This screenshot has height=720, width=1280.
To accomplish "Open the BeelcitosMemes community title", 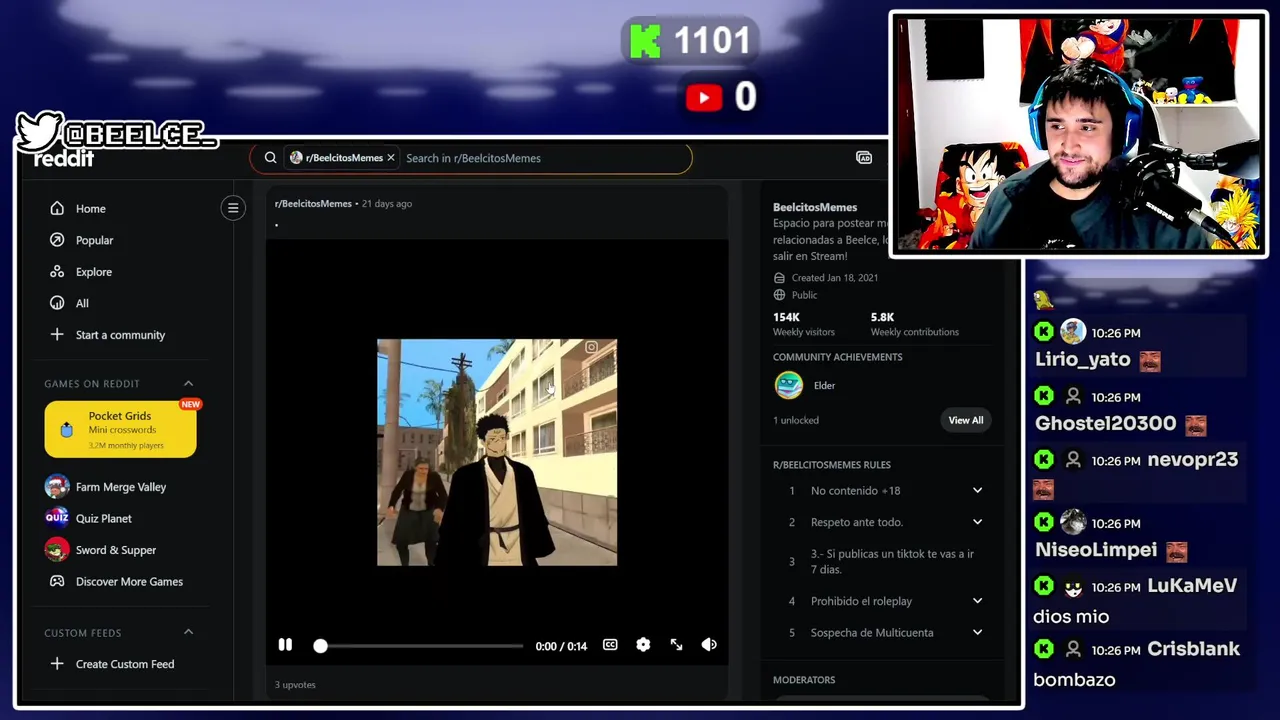I will point(815,207).
